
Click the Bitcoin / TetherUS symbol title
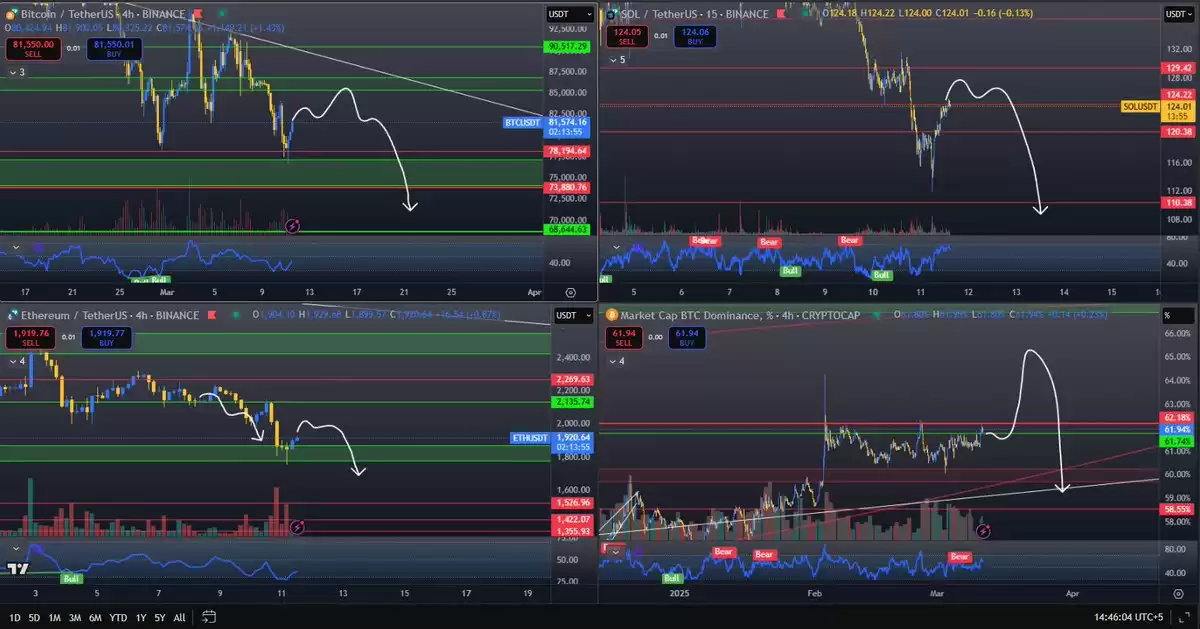click(68, 14)
